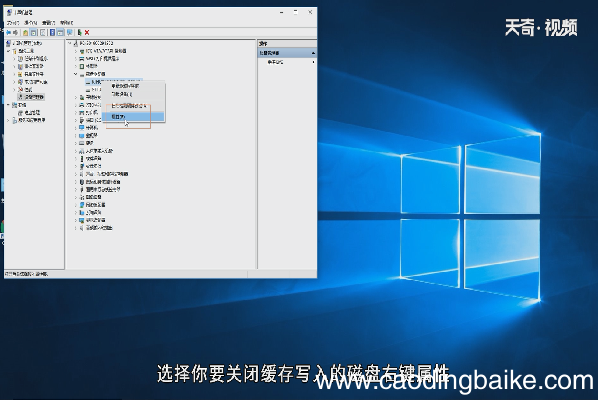Select Disk Management (磁盘管理) under Storage

click(x=29, y=112)
